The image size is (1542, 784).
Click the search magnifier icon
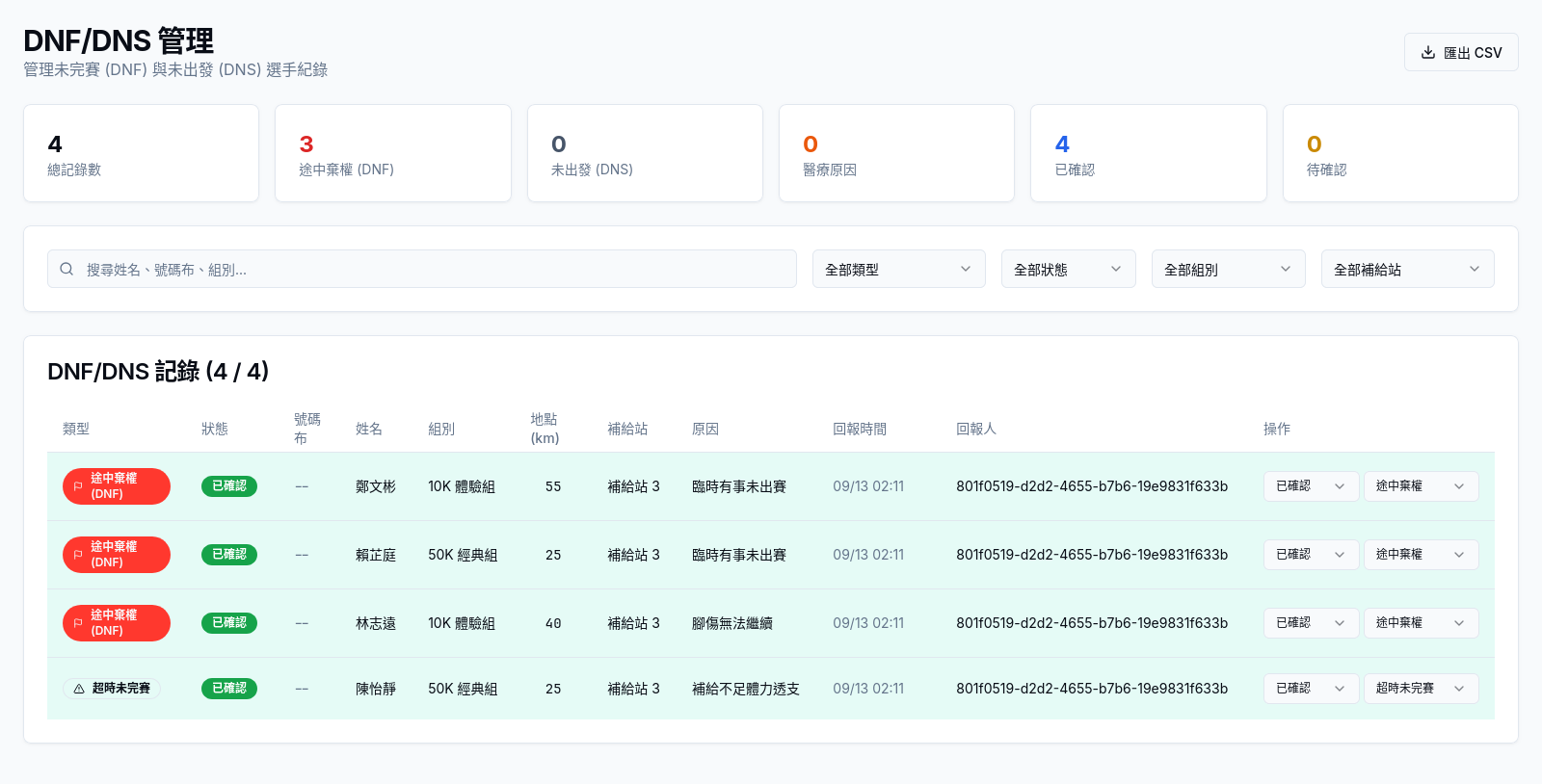click(x=66, y=269)
